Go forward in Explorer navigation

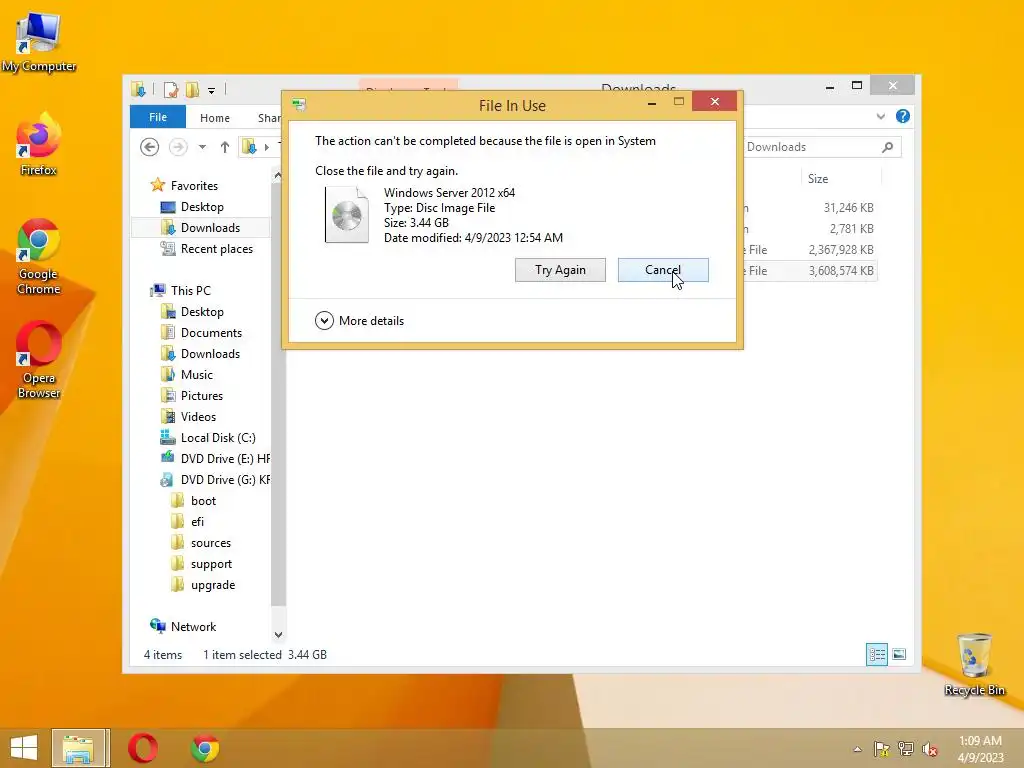(178, 147)
